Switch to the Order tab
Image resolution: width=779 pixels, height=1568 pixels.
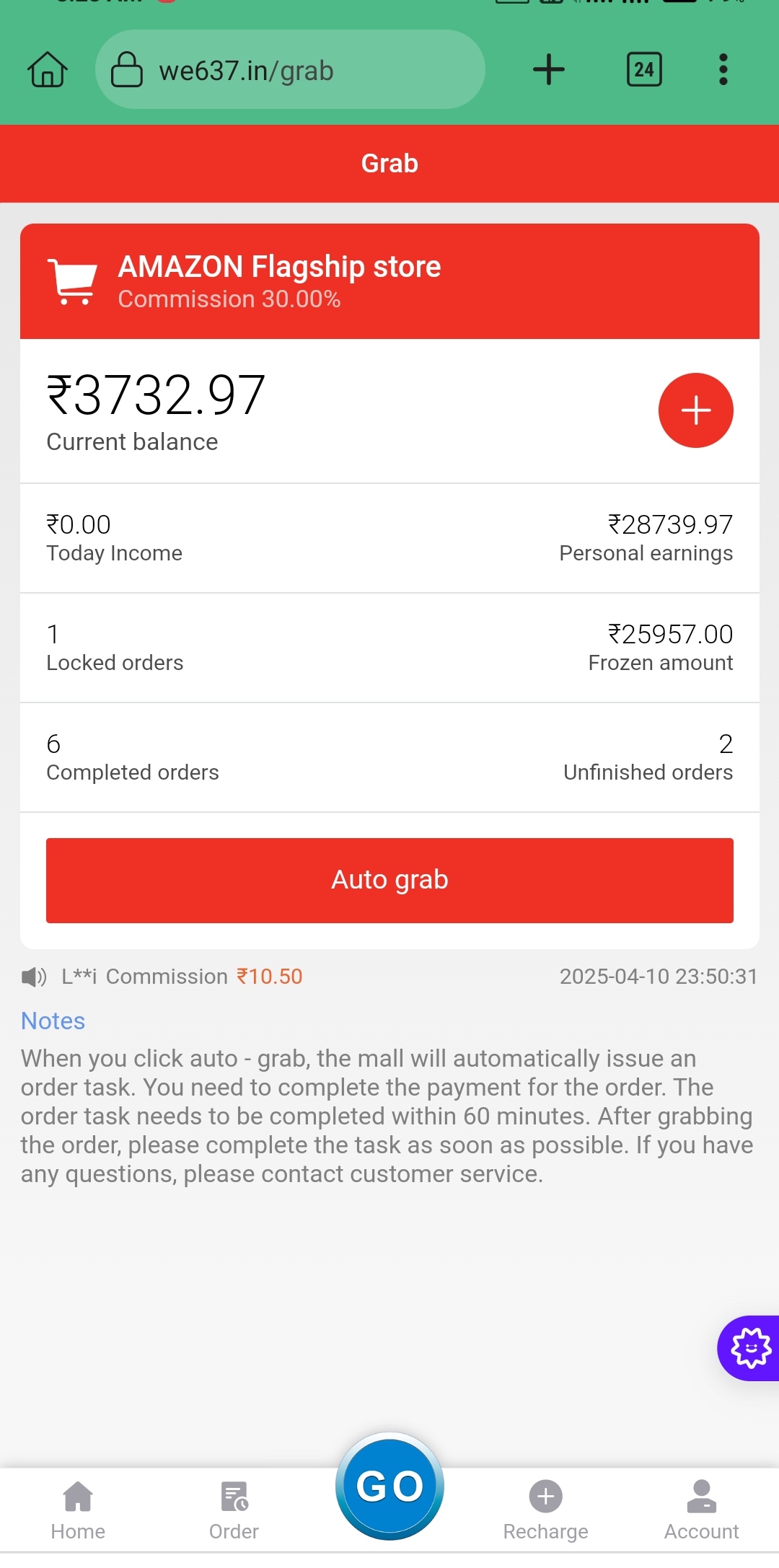pyautogui.click(x=234, y=1510)
